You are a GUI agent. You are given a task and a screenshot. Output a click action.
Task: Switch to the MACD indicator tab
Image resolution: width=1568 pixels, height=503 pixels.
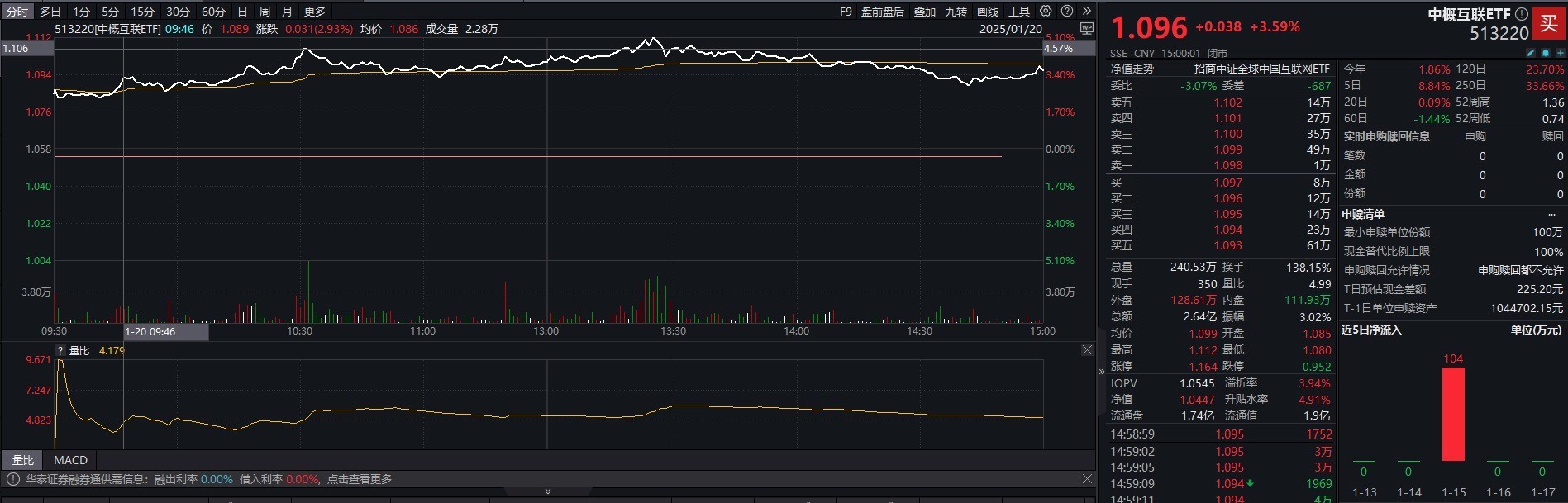[70, 460]
